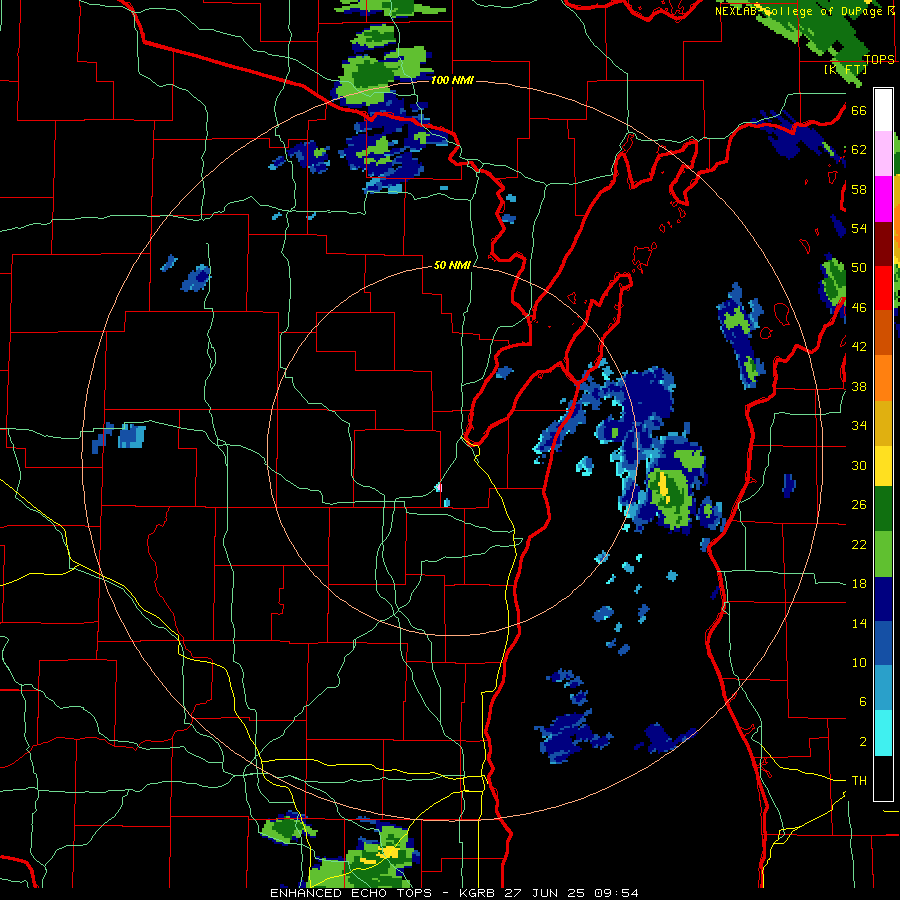Click the navy blue legend swatch

click(x=883, y=599)
